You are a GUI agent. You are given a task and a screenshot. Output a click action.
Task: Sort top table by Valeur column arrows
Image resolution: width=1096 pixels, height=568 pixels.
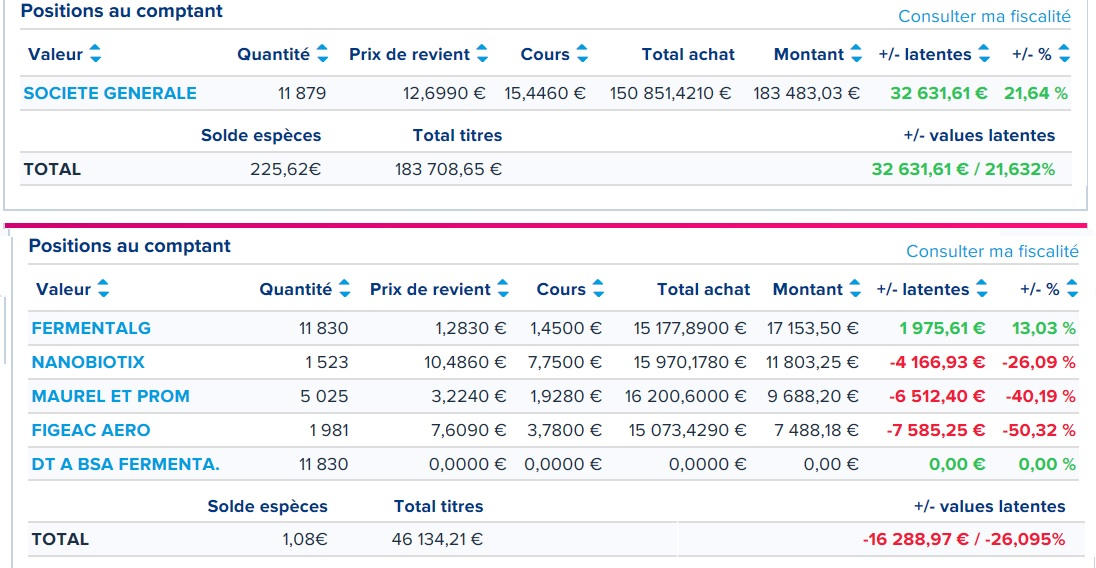pos(95,54)
